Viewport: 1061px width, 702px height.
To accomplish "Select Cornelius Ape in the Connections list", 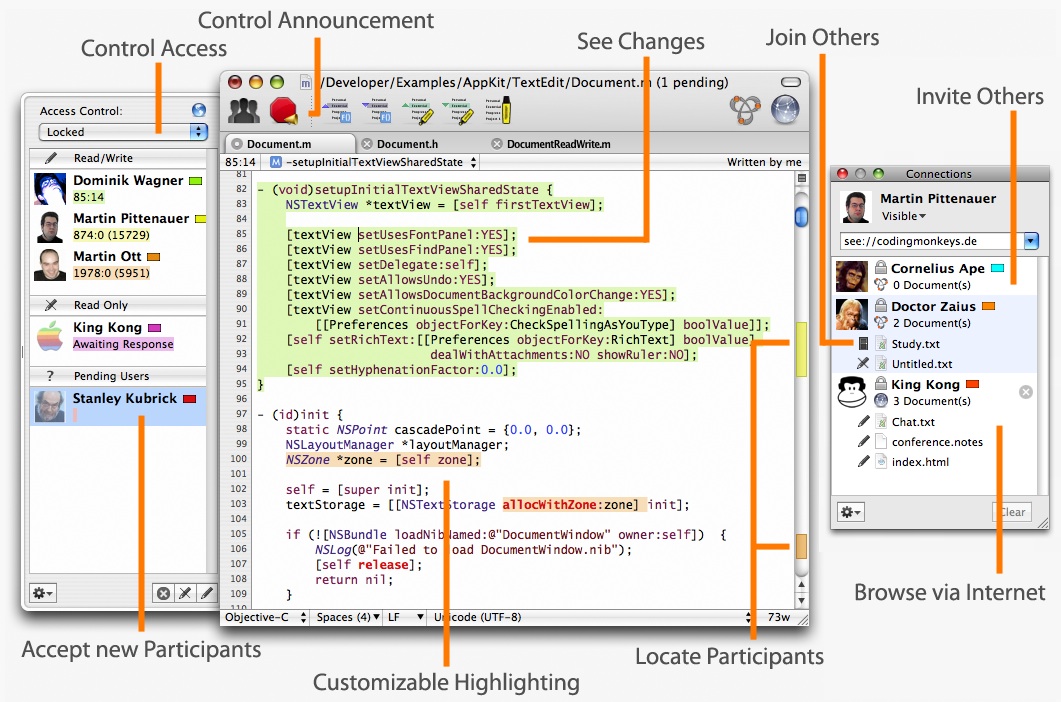I will 934,276.
